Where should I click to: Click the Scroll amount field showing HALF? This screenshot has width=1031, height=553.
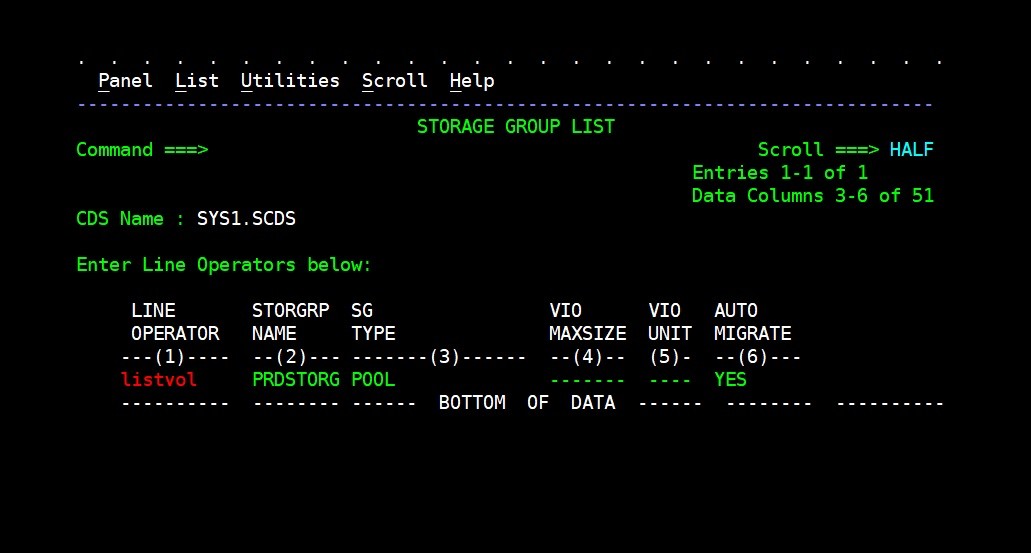coord(911,150)
